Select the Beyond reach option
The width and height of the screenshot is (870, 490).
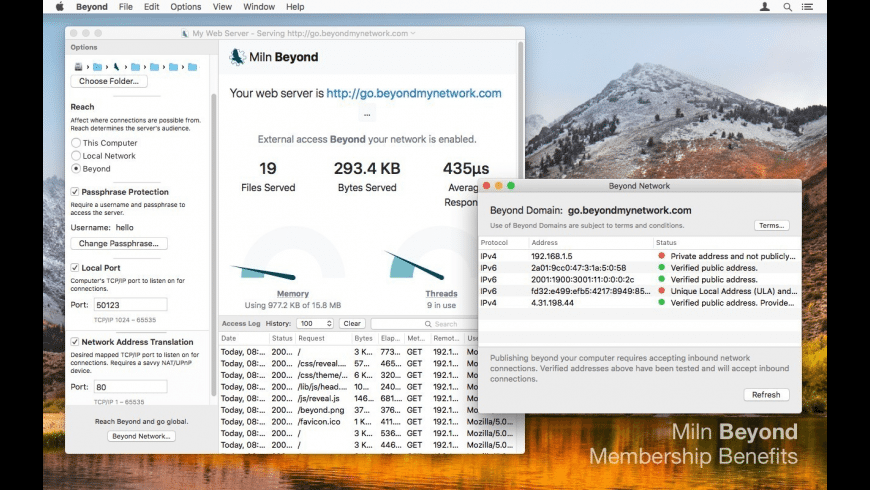coord(76,169)
